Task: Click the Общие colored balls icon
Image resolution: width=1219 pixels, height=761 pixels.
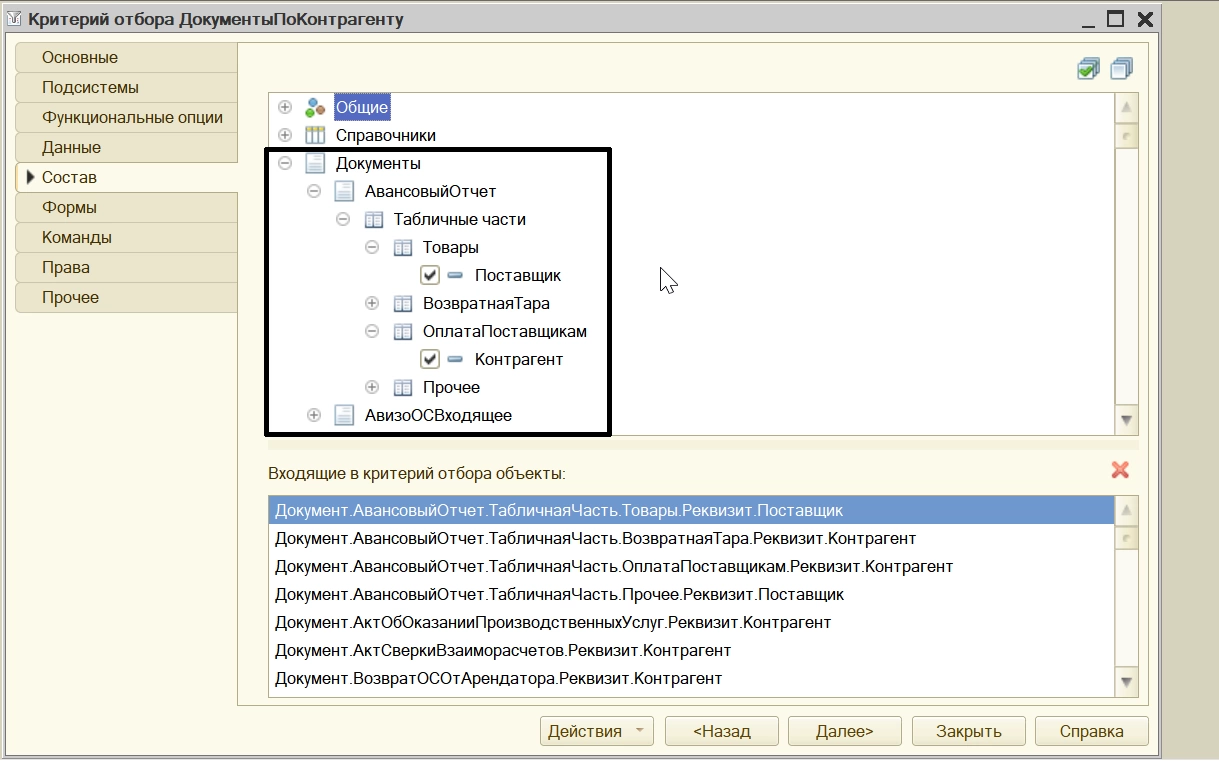Action: point(315,107)
